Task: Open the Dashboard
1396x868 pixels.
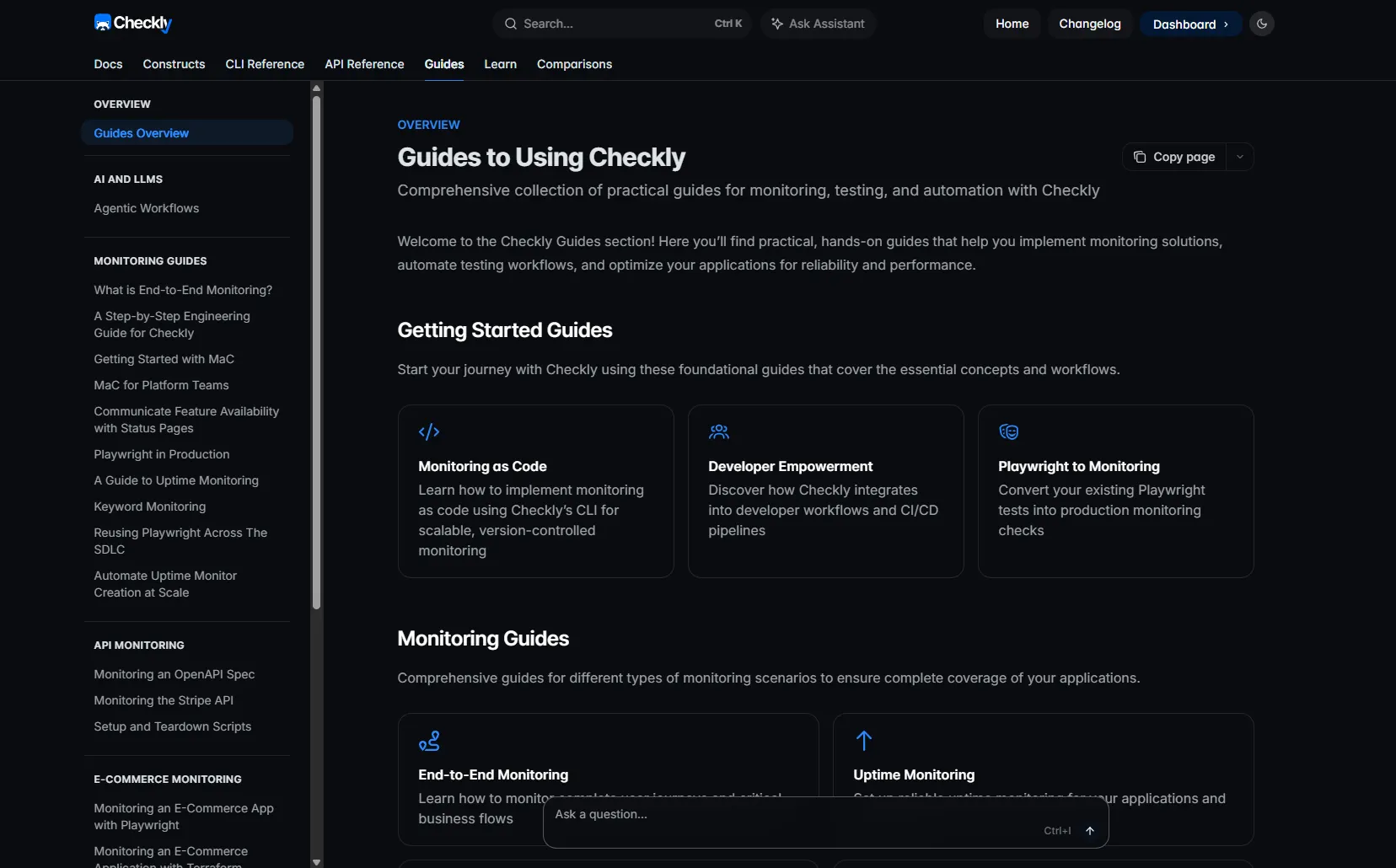Action: tap(1190, 24)
